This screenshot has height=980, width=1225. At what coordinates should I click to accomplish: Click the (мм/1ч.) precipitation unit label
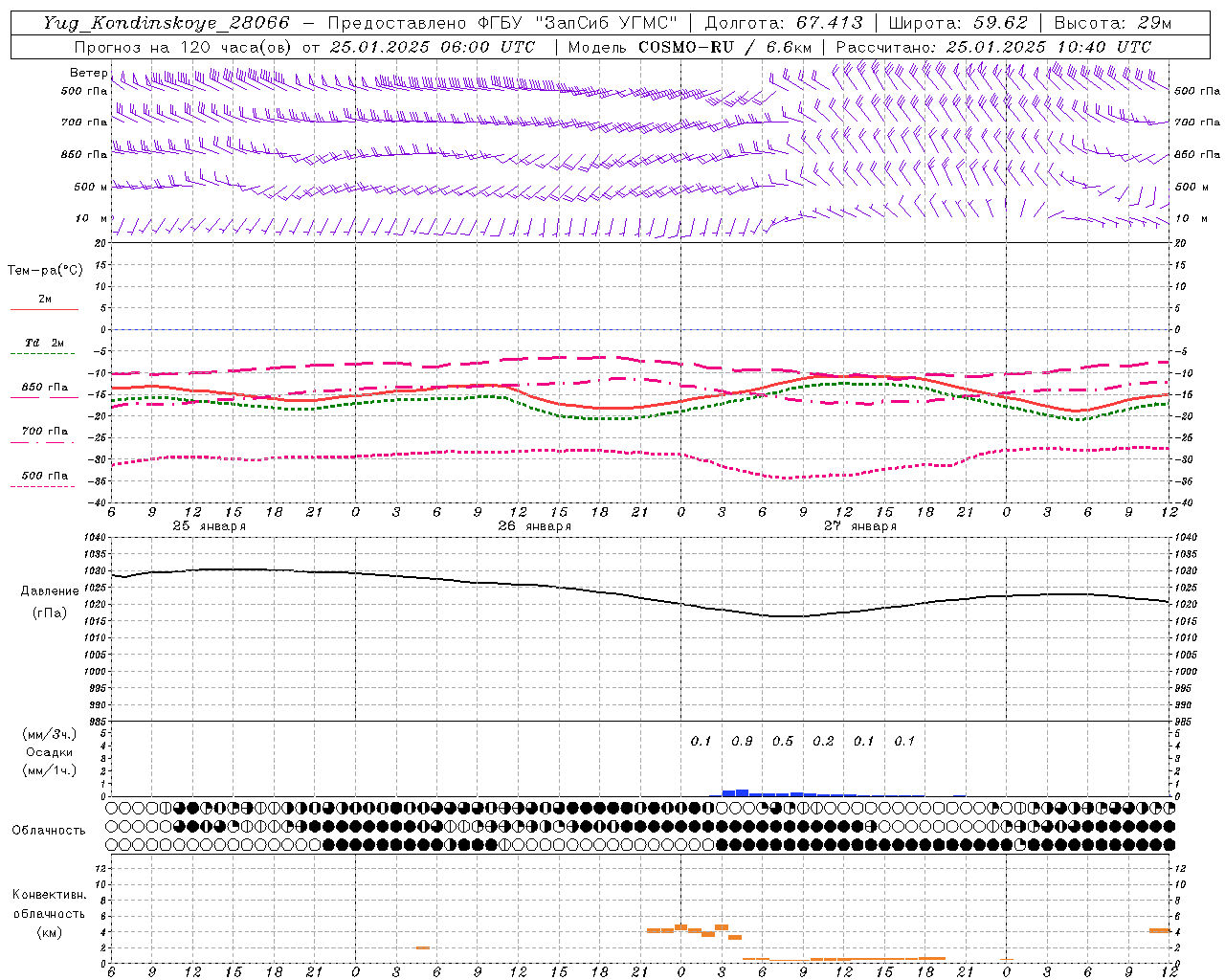[49, 770]
